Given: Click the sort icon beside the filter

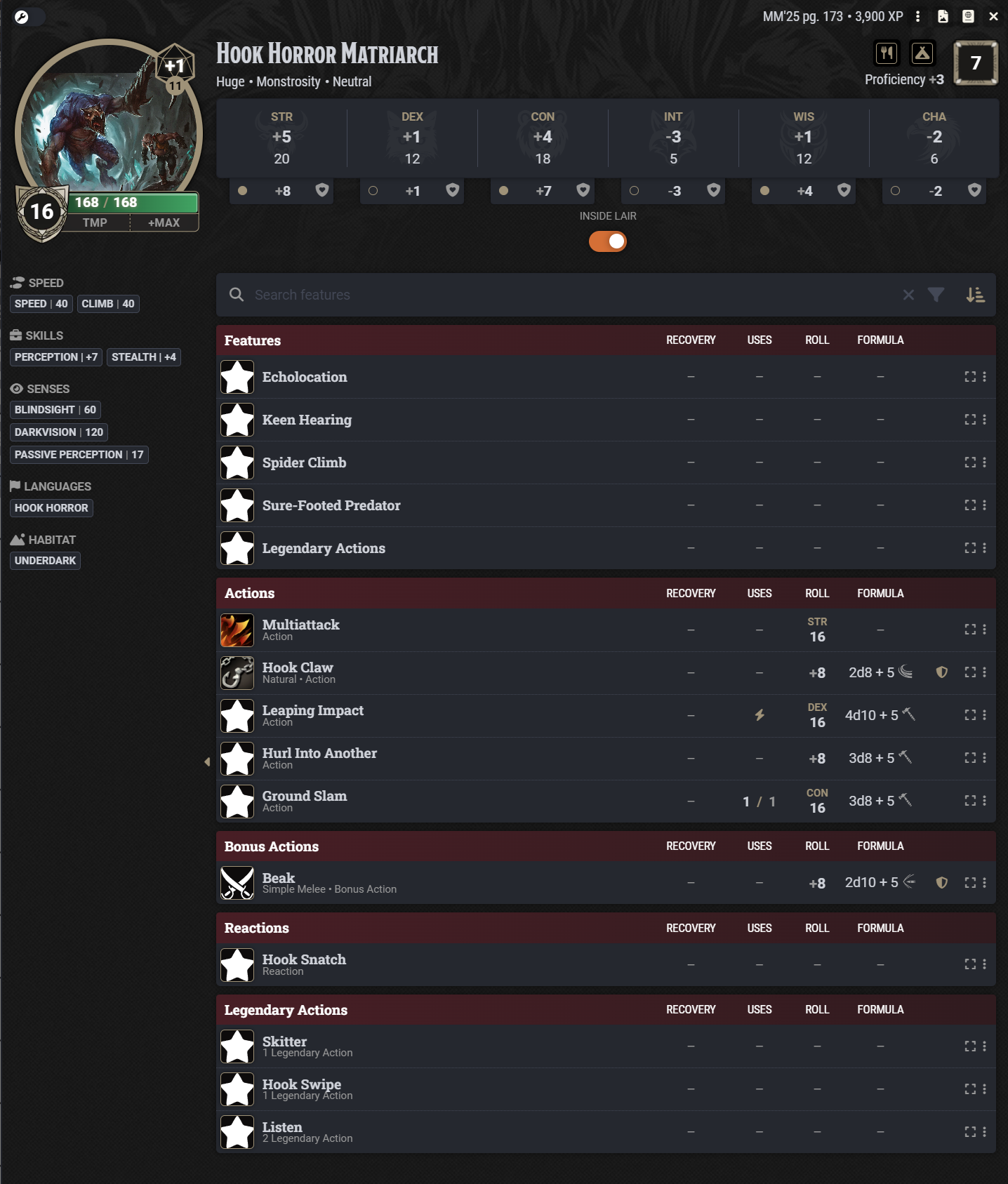Looking at the screenshot, I should (x=975, y=295).
